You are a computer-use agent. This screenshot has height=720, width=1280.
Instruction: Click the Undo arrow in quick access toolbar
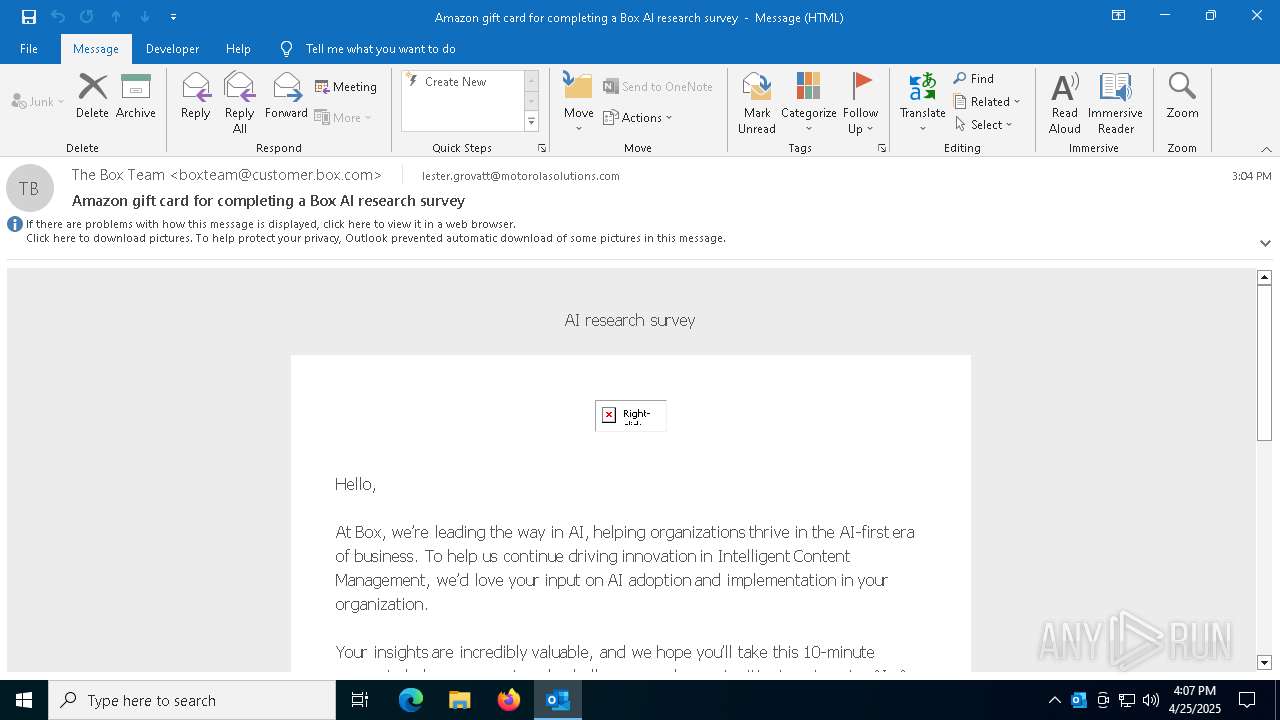pyautogui.click(x=58, y=17)
